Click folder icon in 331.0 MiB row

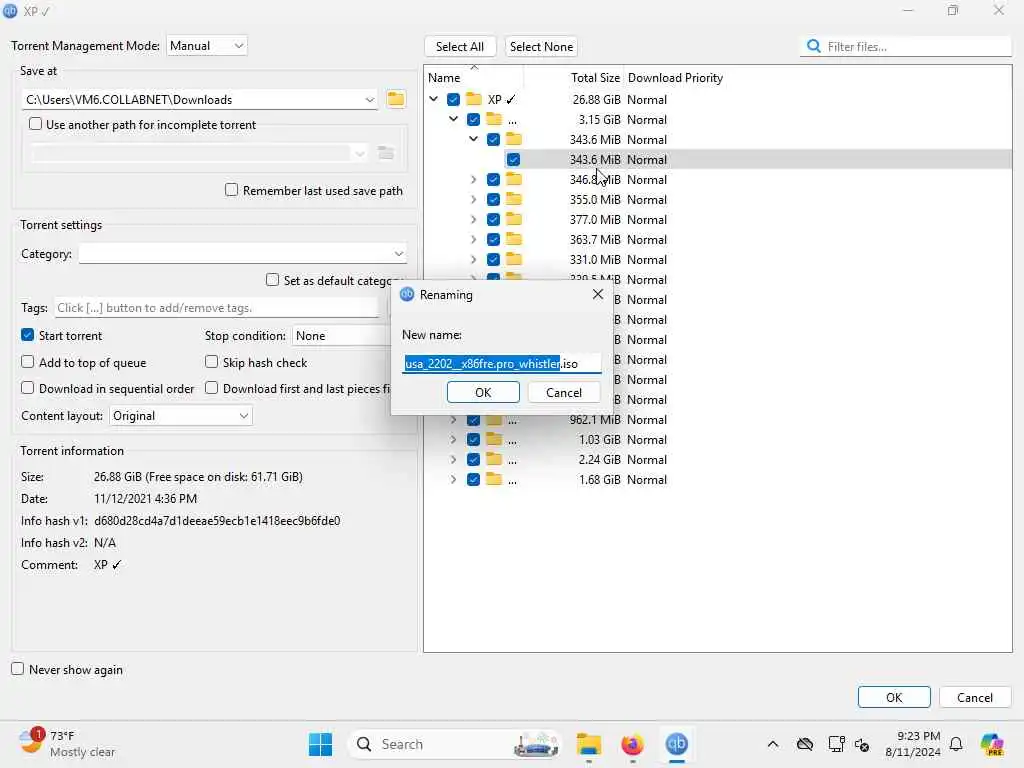pos(514,259)
